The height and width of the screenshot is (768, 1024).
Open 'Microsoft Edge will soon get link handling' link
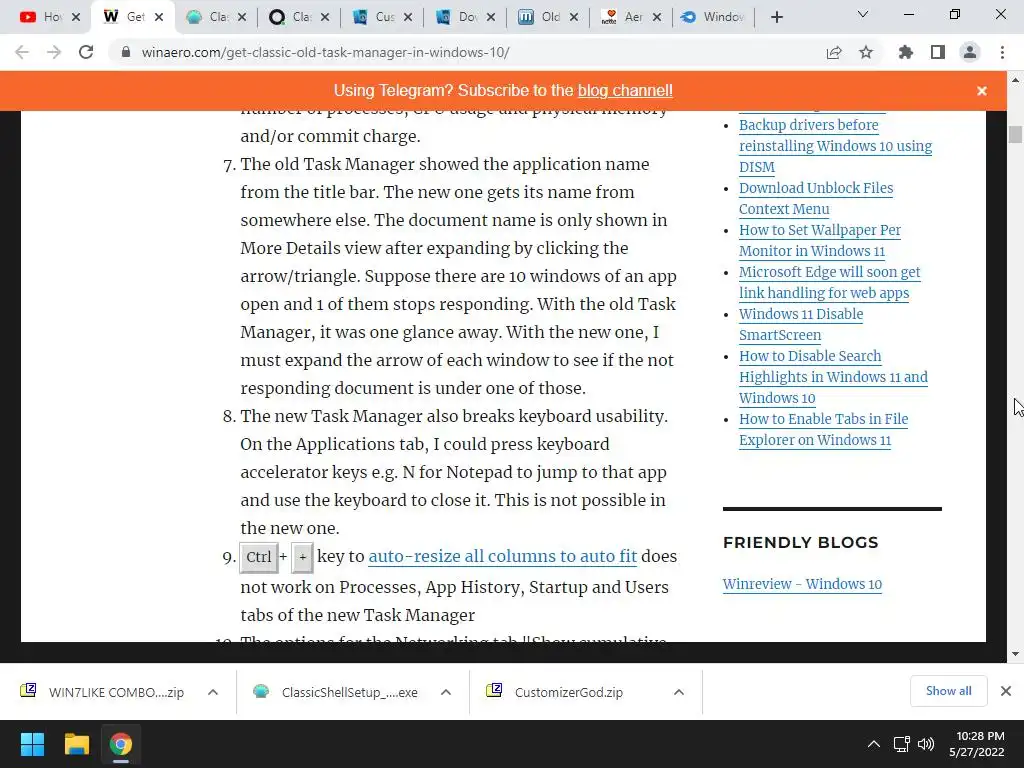point(829,282)
